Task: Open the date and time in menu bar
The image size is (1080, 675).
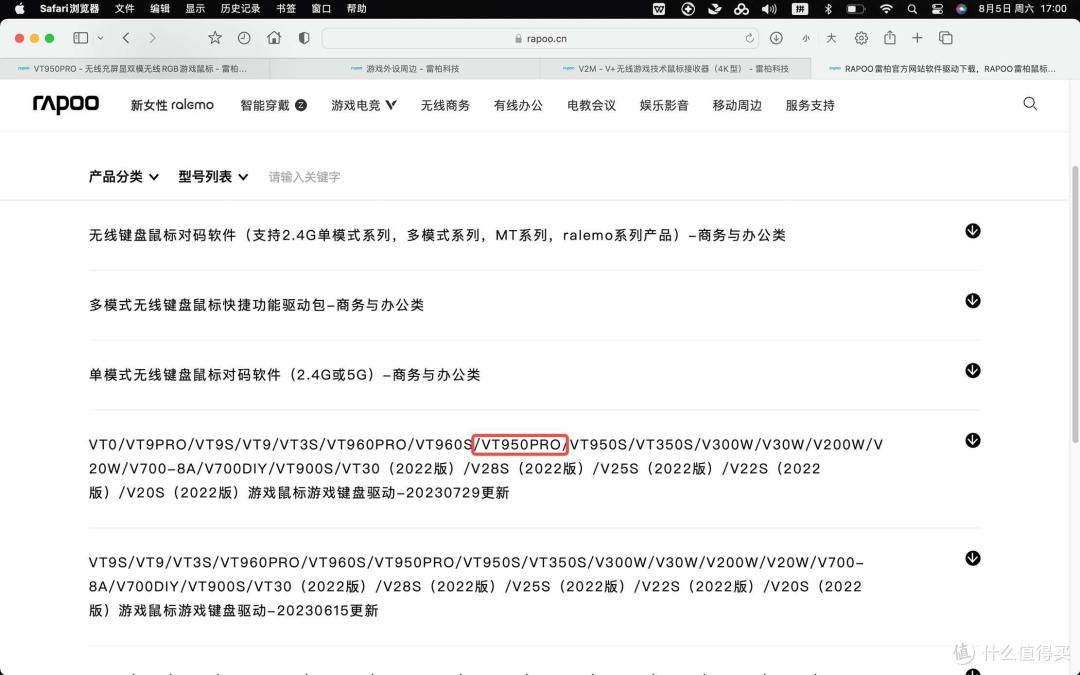Action: [1022, 9]
